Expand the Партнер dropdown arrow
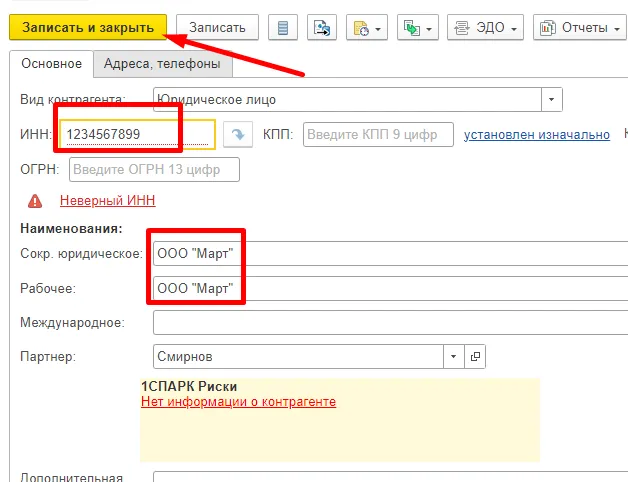The width and height of the screenshot is (628, 482). coord(453,357)
